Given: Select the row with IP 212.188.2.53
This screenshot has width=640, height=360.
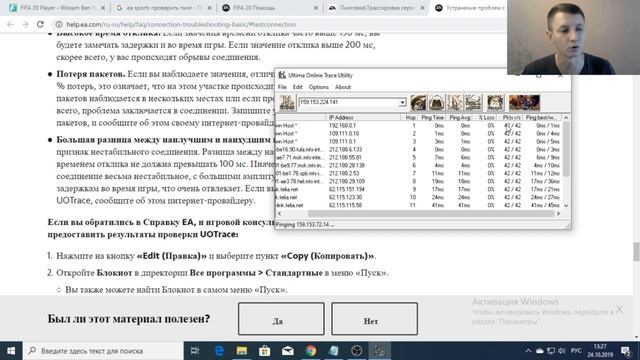Looking at the screenshot, I should [419, 173].
